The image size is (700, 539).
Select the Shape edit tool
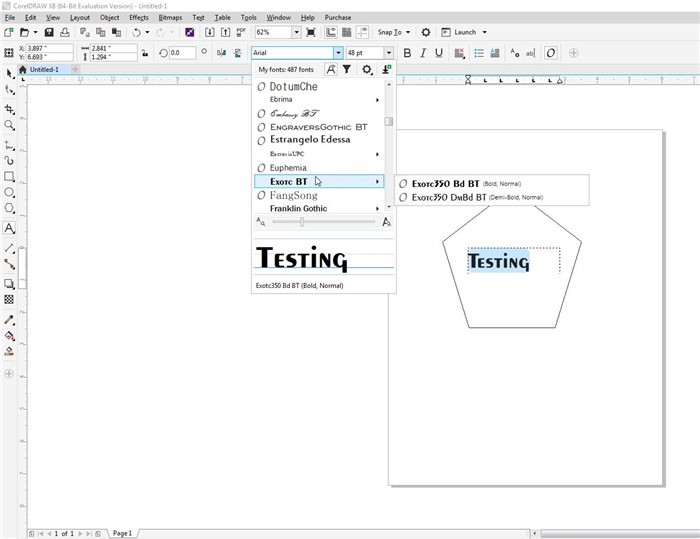click(9, 90)
